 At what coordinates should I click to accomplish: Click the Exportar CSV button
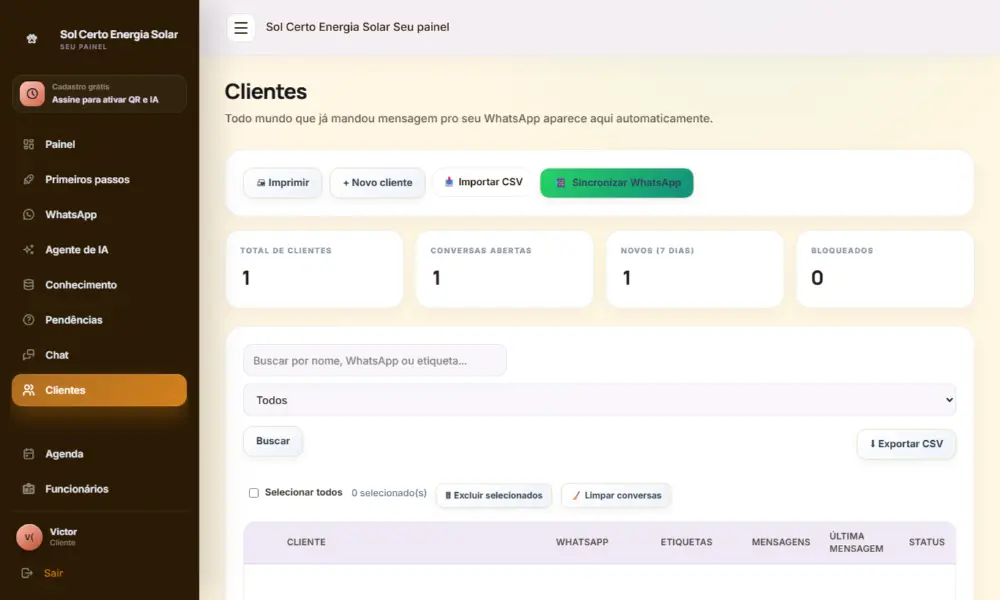(x=906, y=444)
